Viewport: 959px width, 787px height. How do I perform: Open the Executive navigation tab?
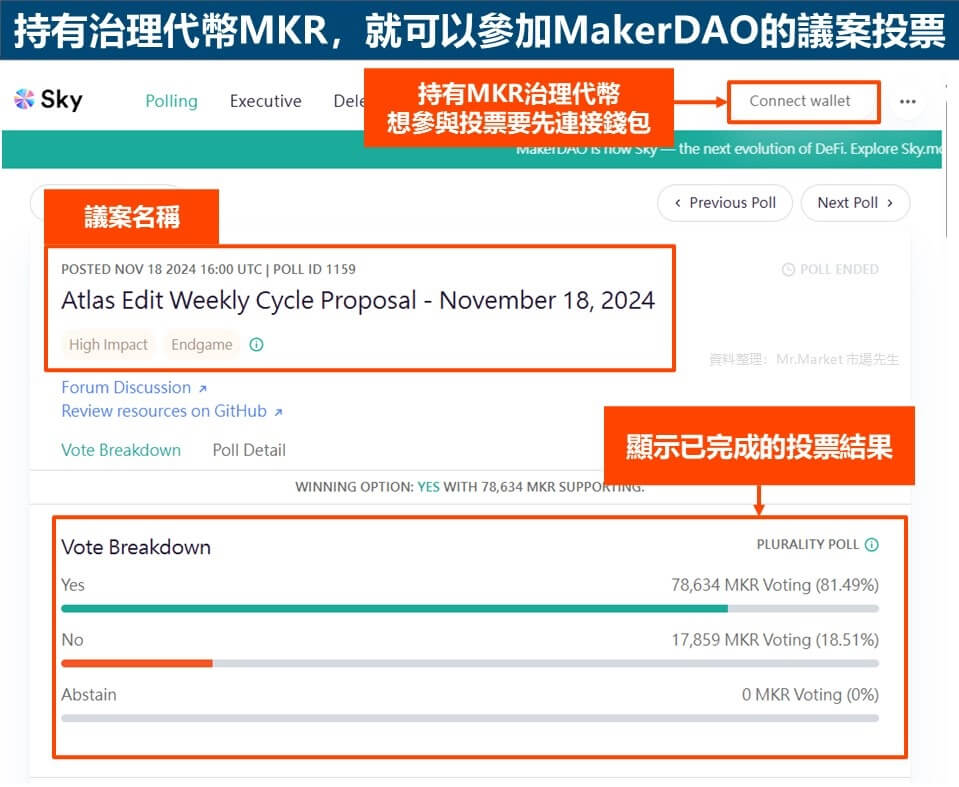tap(265, 101)
